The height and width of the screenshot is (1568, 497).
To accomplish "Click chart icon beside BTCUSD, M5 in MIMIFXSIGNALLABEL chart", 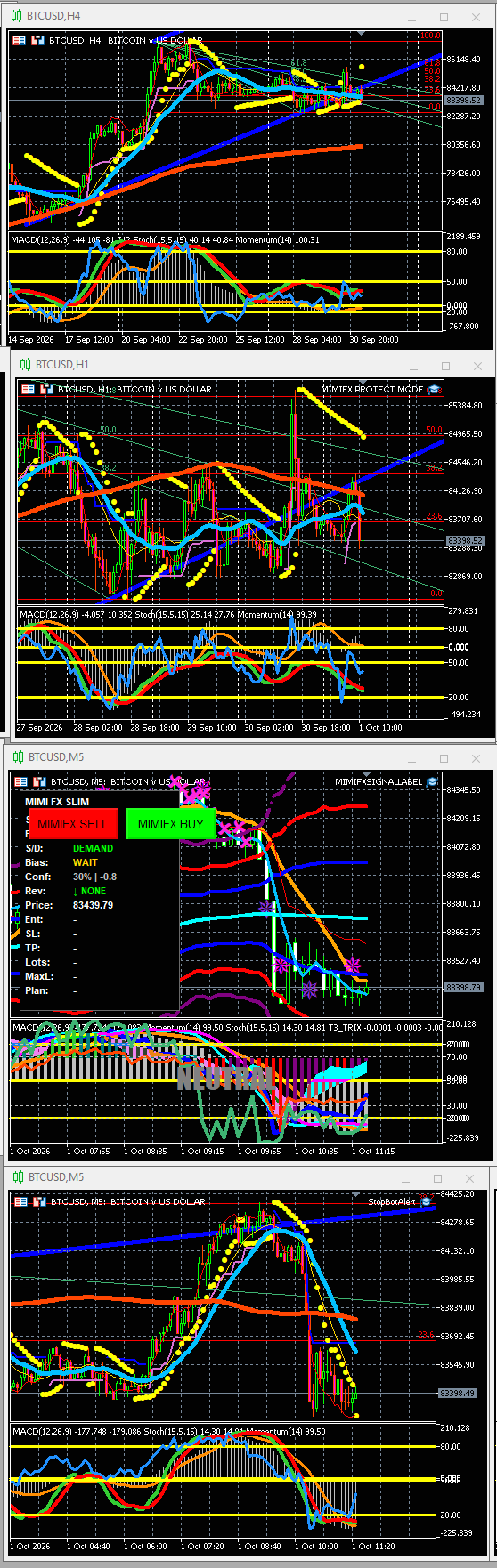I will (39, 781).
